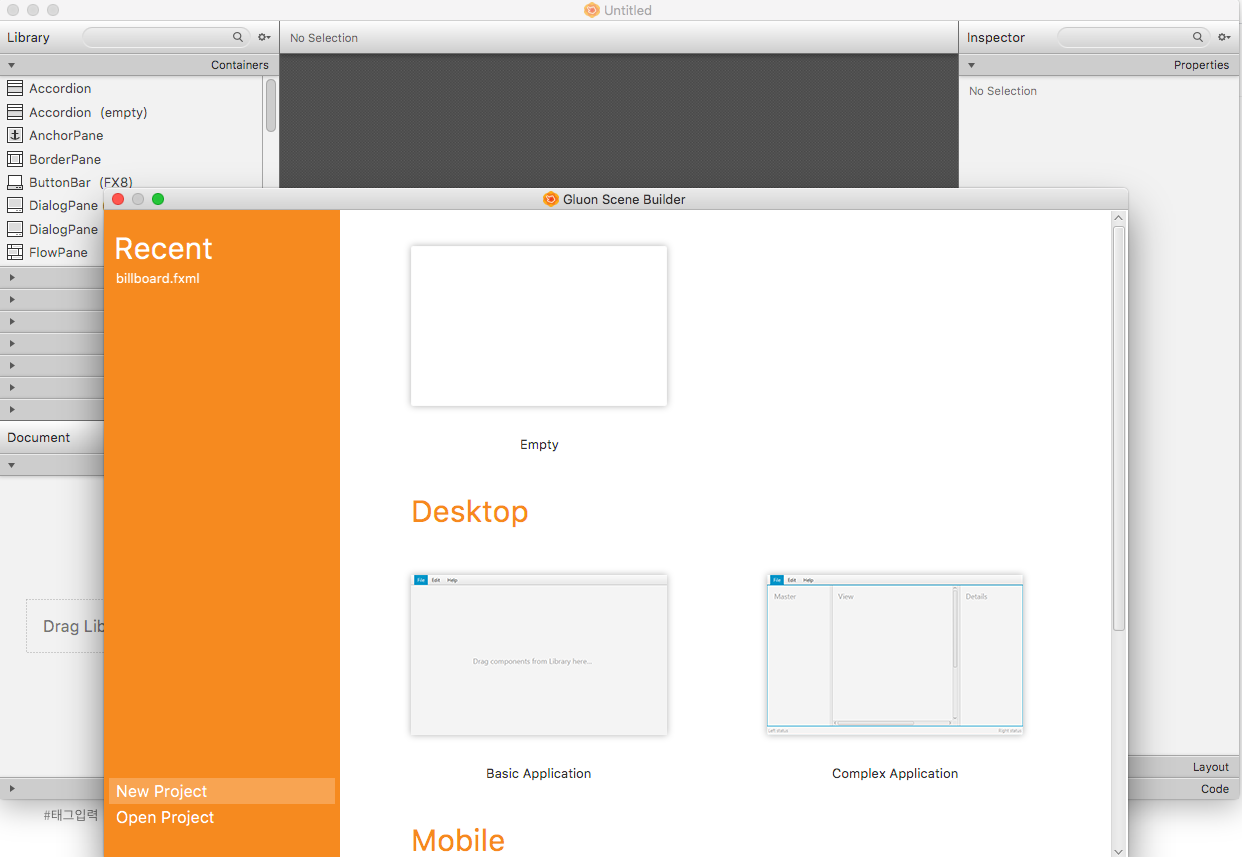The width and height of the screenshot is (1242, 857).
Task: Collapse the Properties section in Inspector
Action: click(x=971, y=65)
